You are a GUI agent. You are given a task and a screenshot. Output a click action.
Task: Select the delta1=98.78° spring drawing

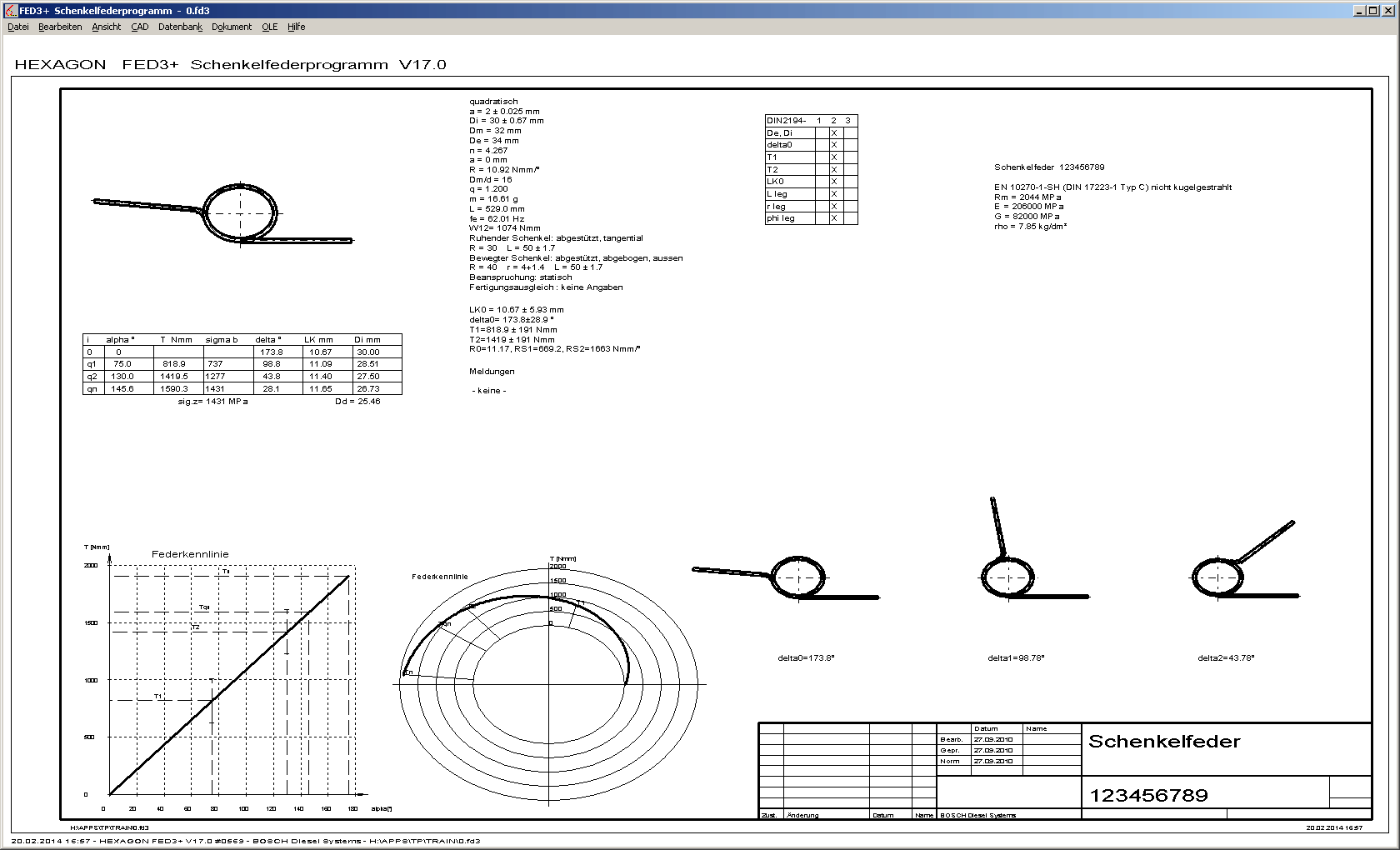(1008, 567)
